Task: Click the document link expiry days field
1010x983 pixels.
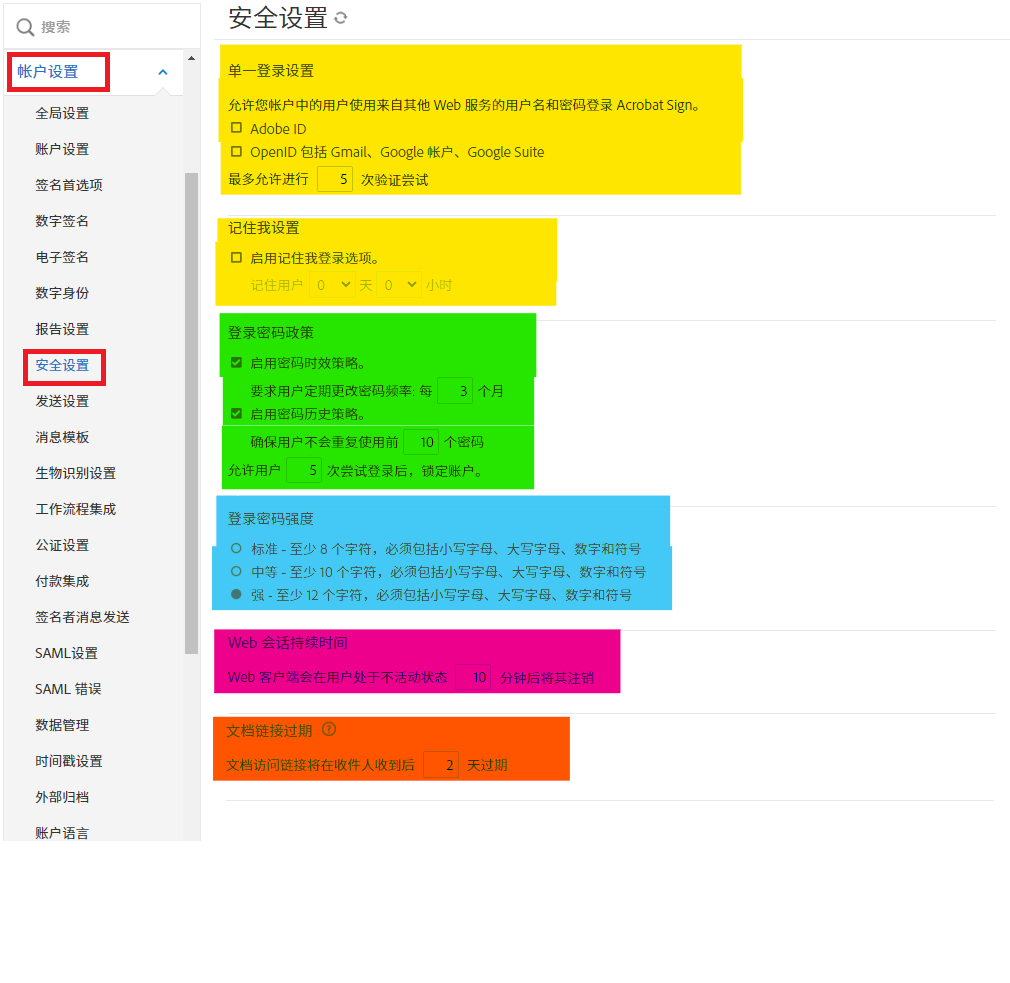Action: tap(441, 764)
